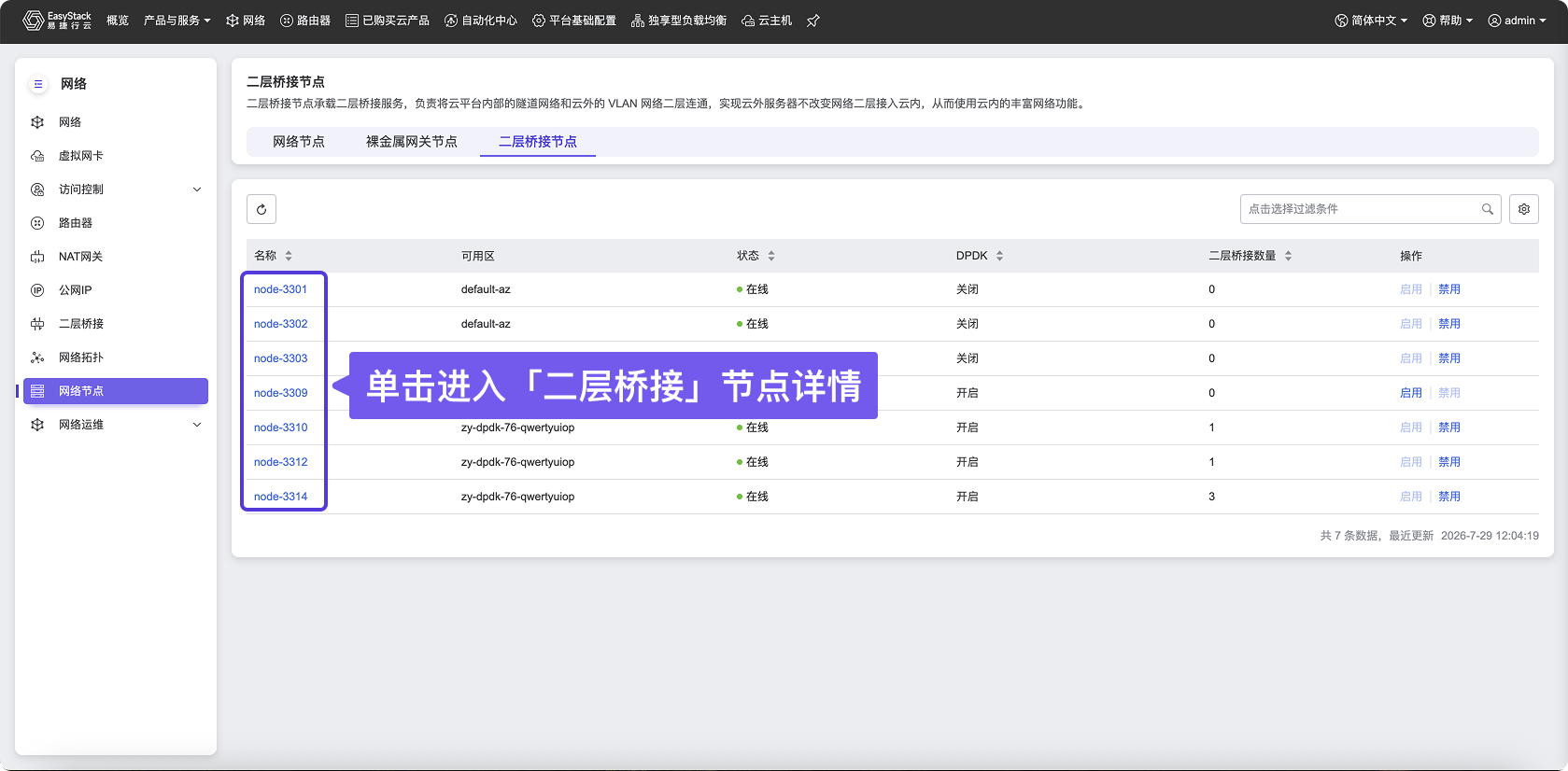This screenshot has height=771, width=1568.
Task: Open 独享型负载均衡 in the top bar
Action: [x=679, y=21]
